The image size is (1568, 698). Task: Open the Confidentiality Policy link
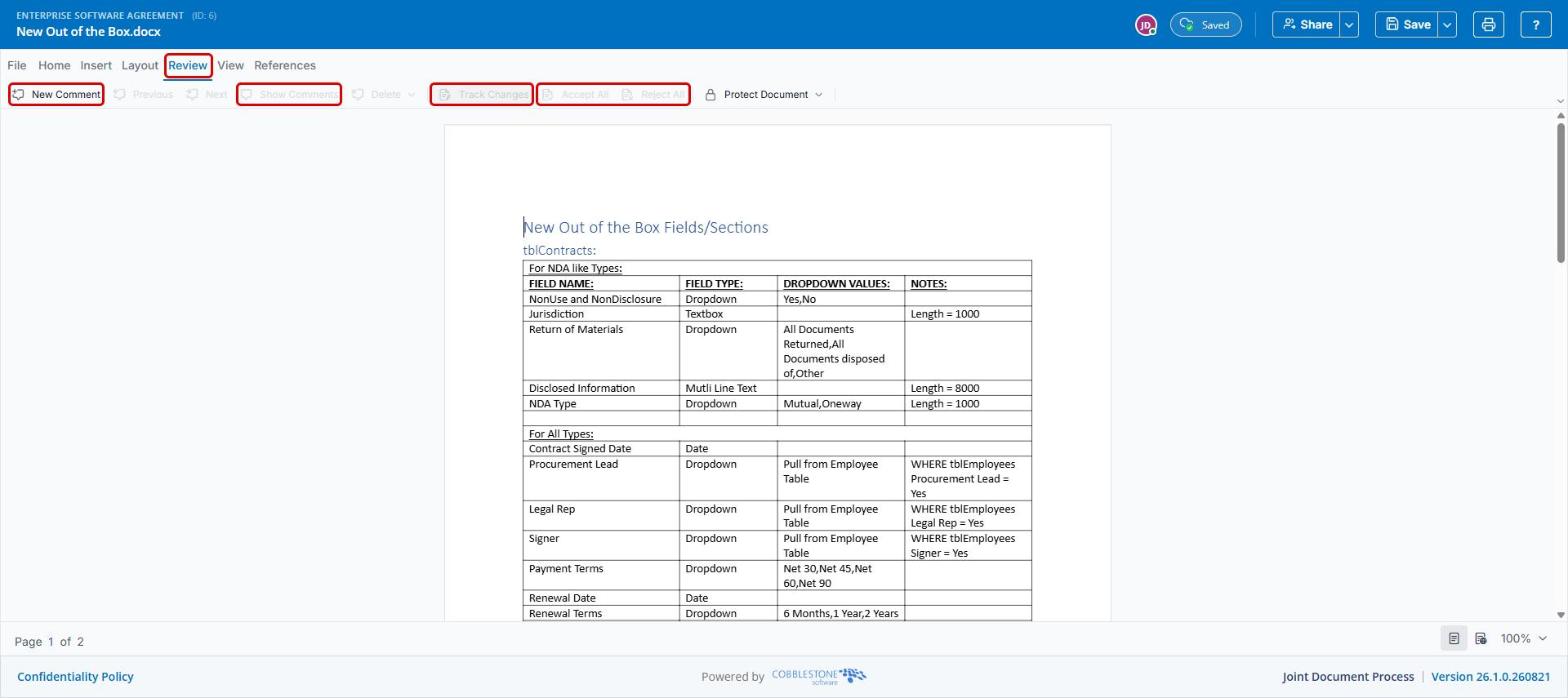[x=75, y=676]
